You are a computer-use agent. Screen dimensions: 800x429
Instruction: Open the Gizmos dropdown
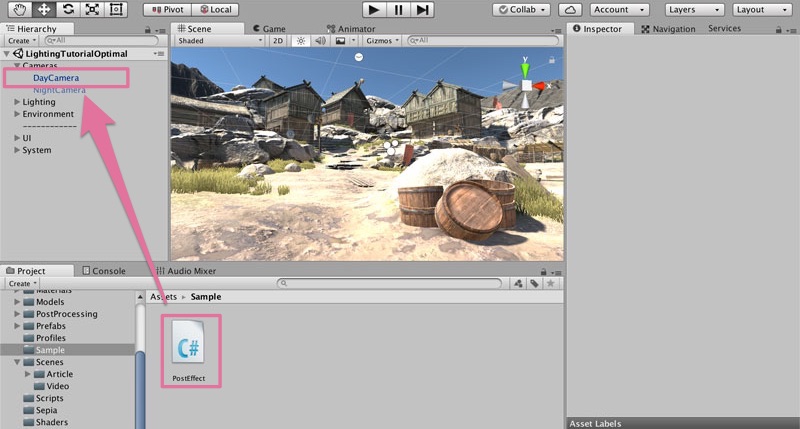pyautogui.click(x=382, y=40)
